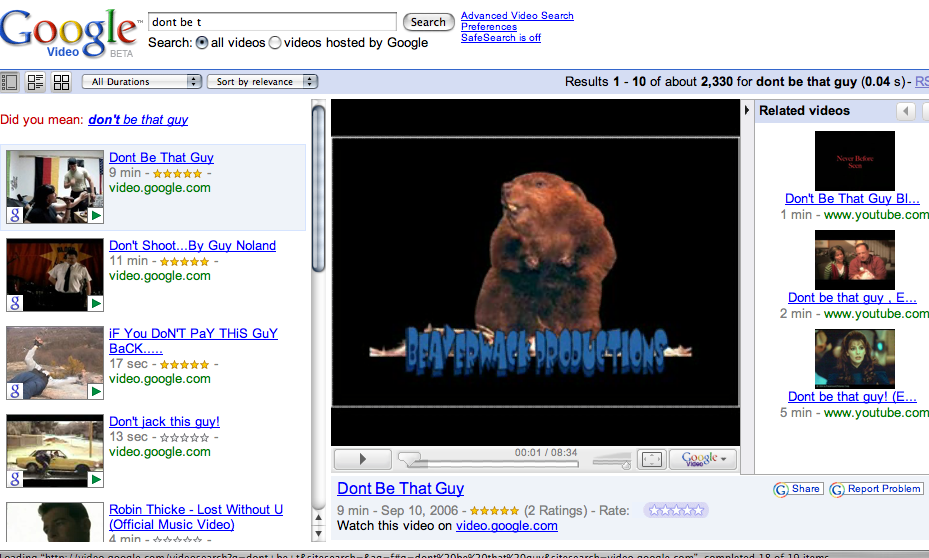Image resolution: width=929 pixels, height=558 pixels.
Task: Open Dont Be That Guy result title
Action: (x=161, y=158)
